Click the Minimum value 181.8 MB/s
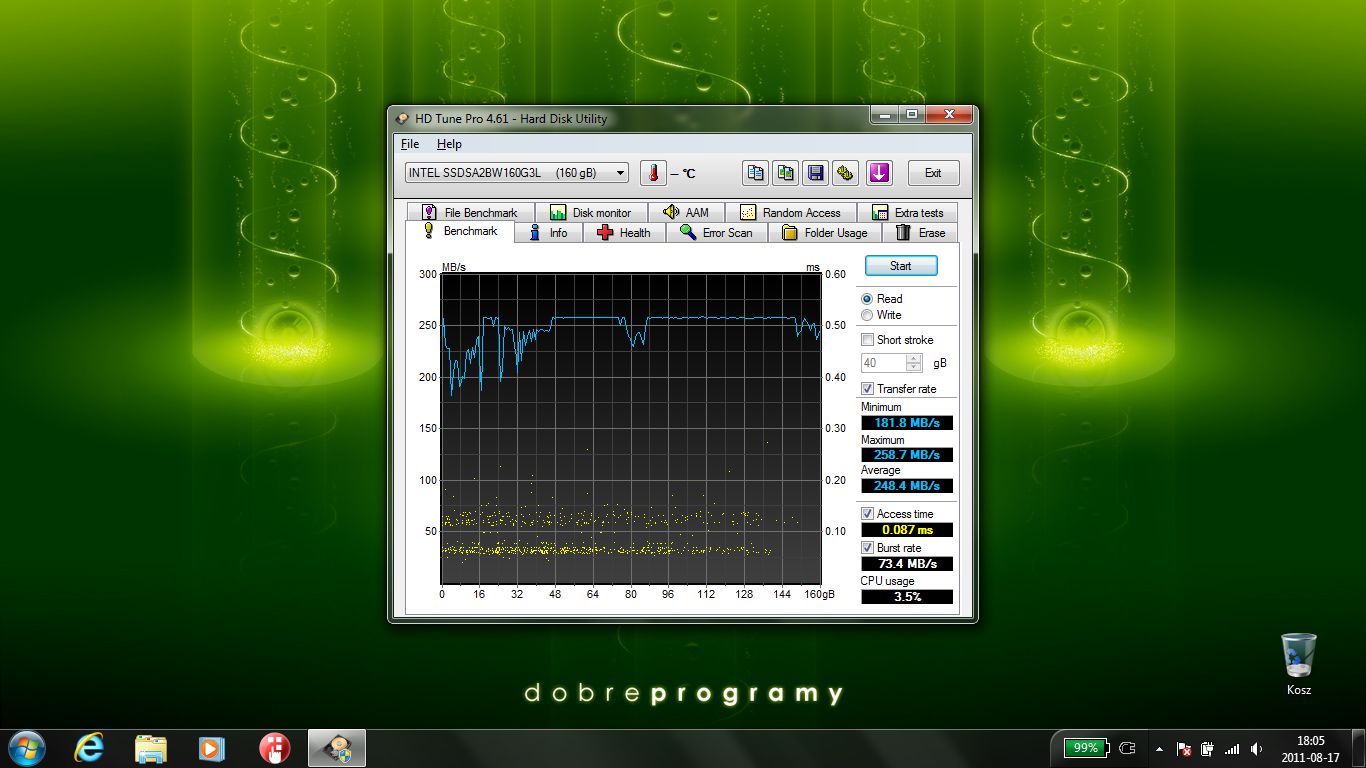The image size is (1366, 768). (x=907, y=423)
